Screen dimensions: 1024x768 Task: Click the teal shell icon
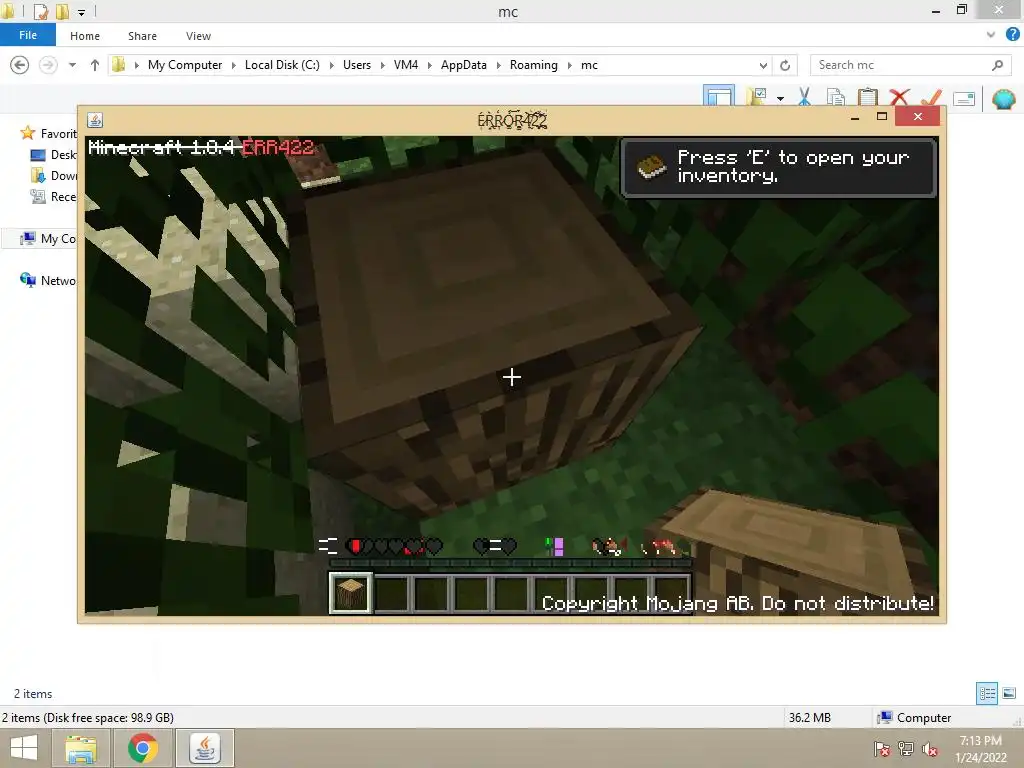click(x=1004, y=99)
